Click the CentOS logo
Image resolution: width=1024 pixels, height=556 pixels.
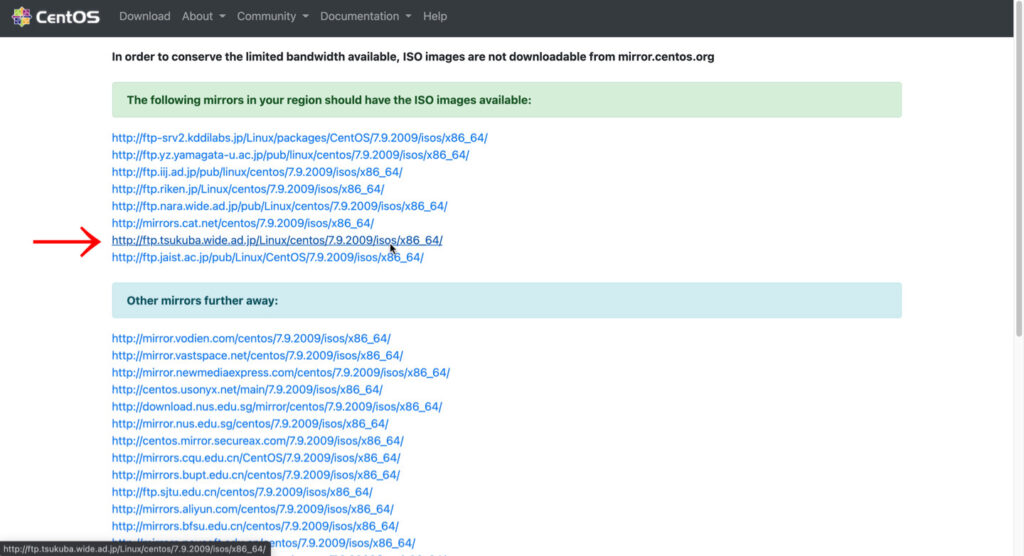point(56,16)
